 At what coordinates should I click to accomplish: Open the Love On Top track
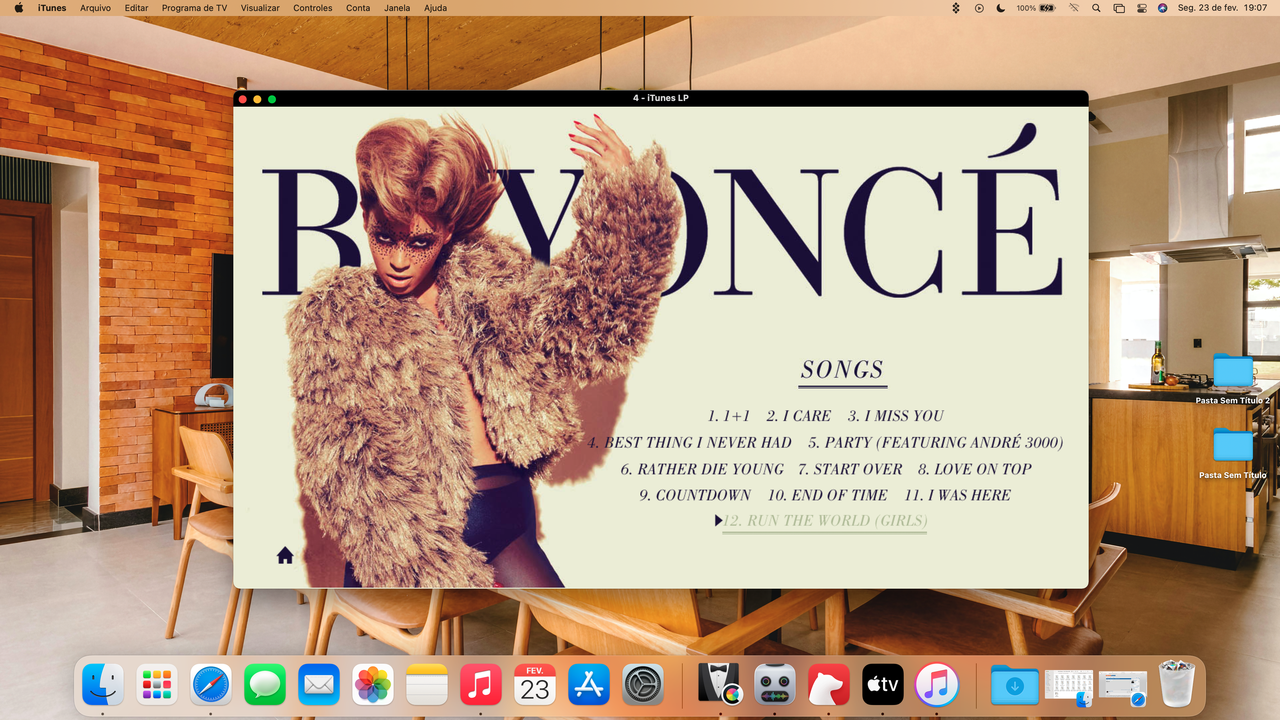[975, 469]
